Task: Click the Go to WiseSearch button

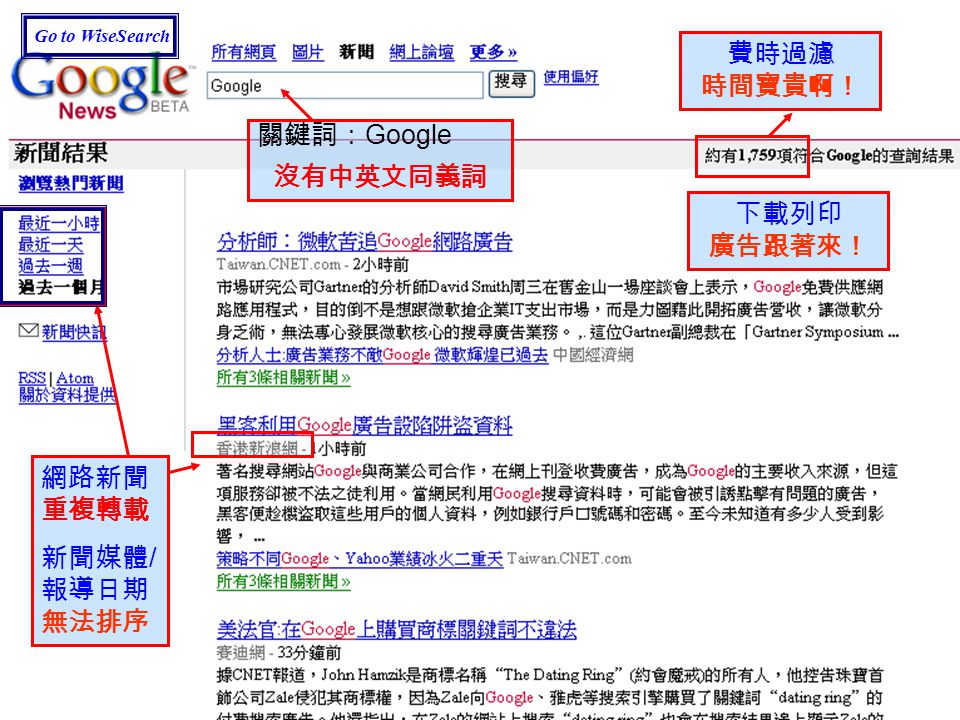Action: pyautogui.click(x=101, y=36)
